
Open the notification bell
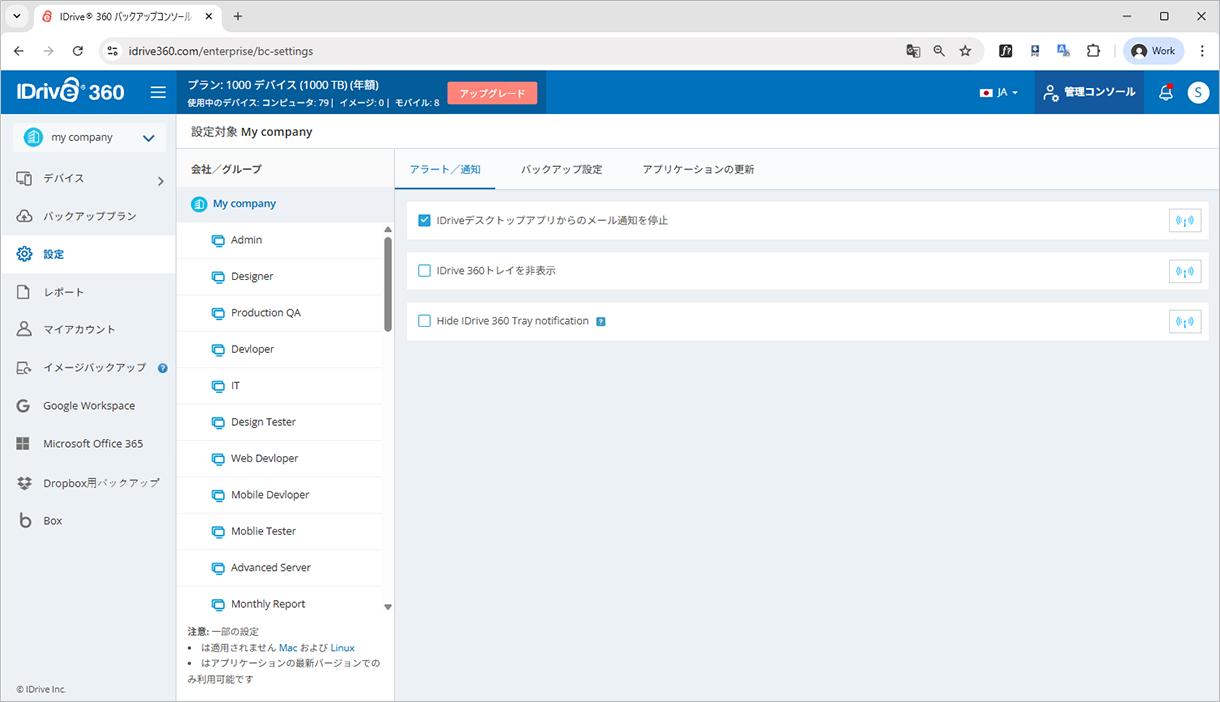(1165, 91)
